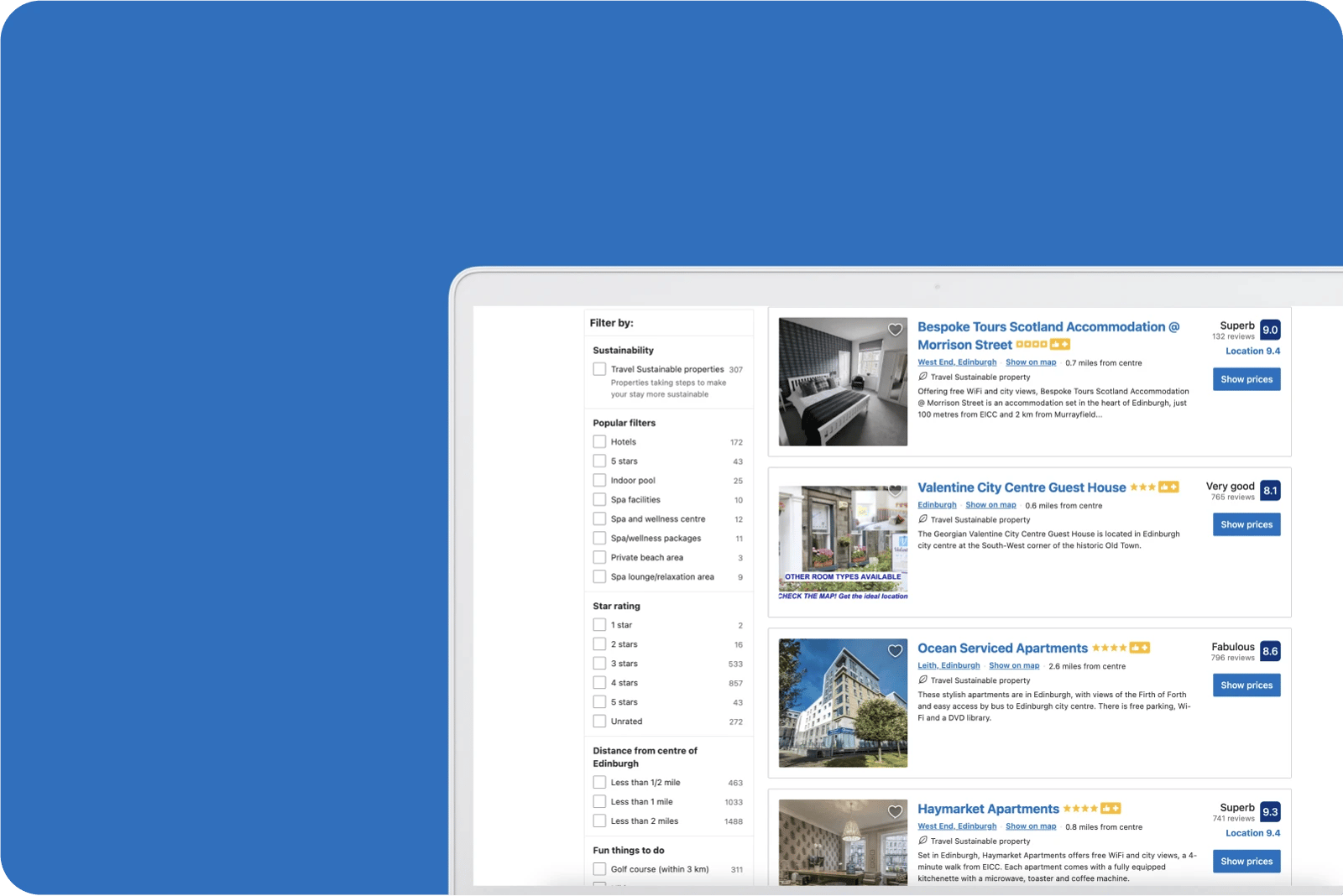
Task: Add Haymarket Apartments to wishlist via heart
Action: pyautogui.click(x=895, y=811)
